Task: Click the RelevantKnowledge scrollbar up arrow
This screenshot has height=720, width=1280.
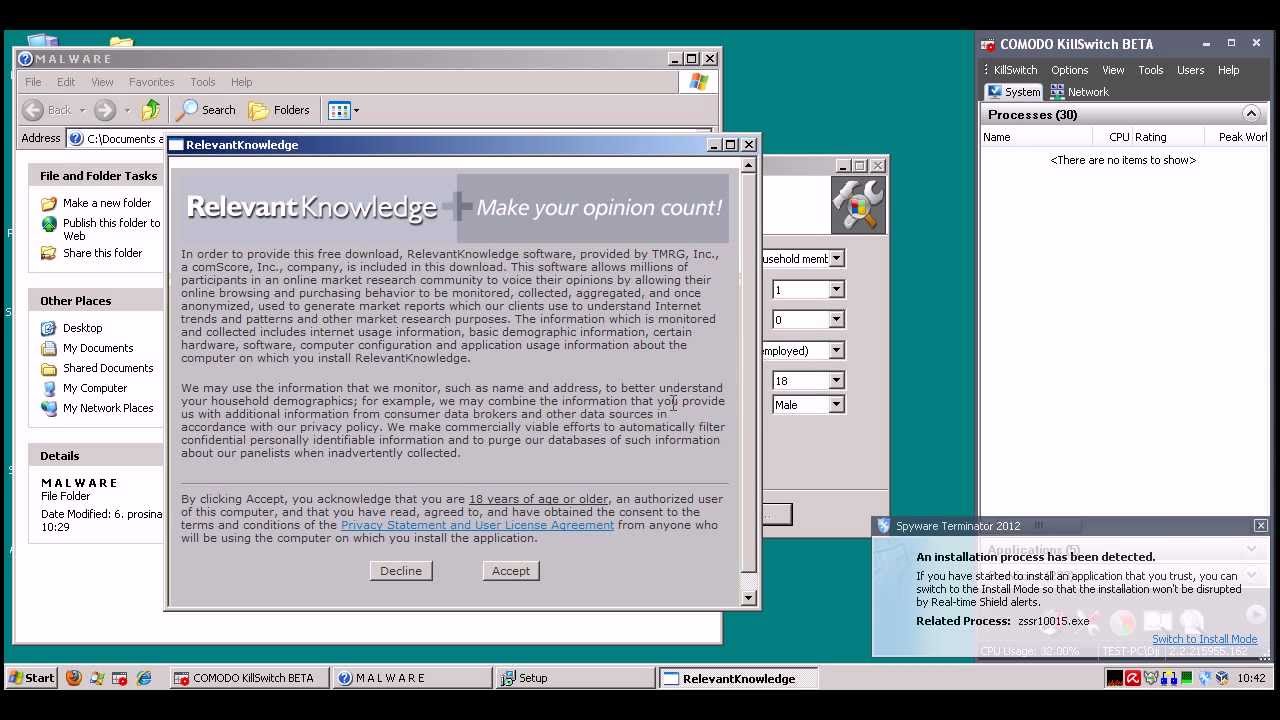Action: 749,166
